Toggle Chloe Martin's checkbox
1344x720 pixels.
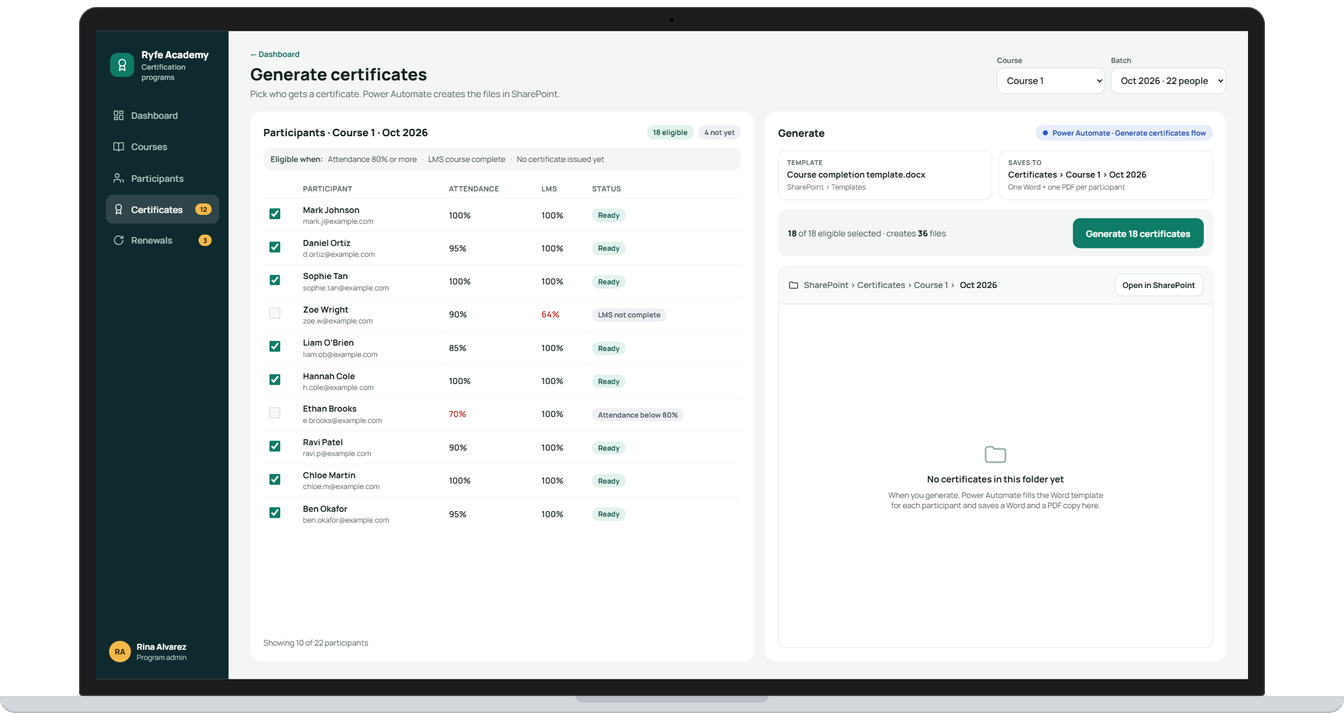coord(275,480)
